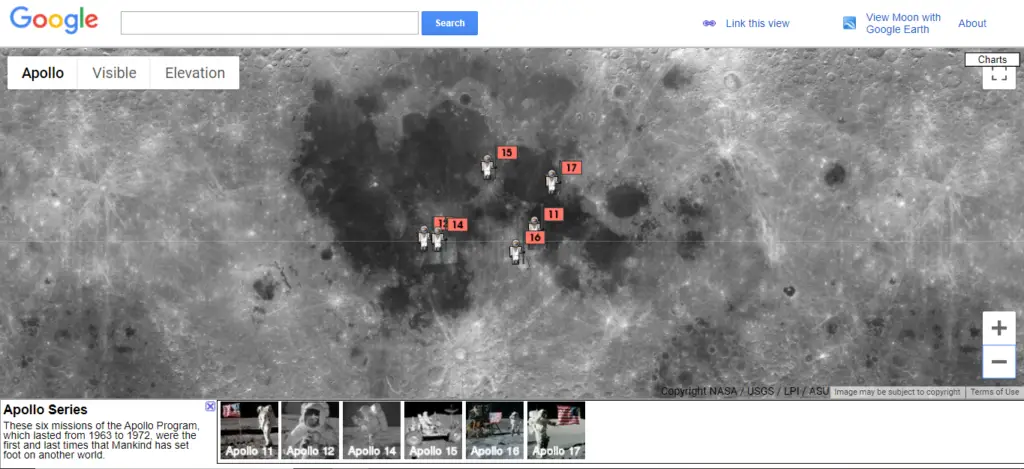Select the Apollo 11 astronaut marker

tap(534, 223)
